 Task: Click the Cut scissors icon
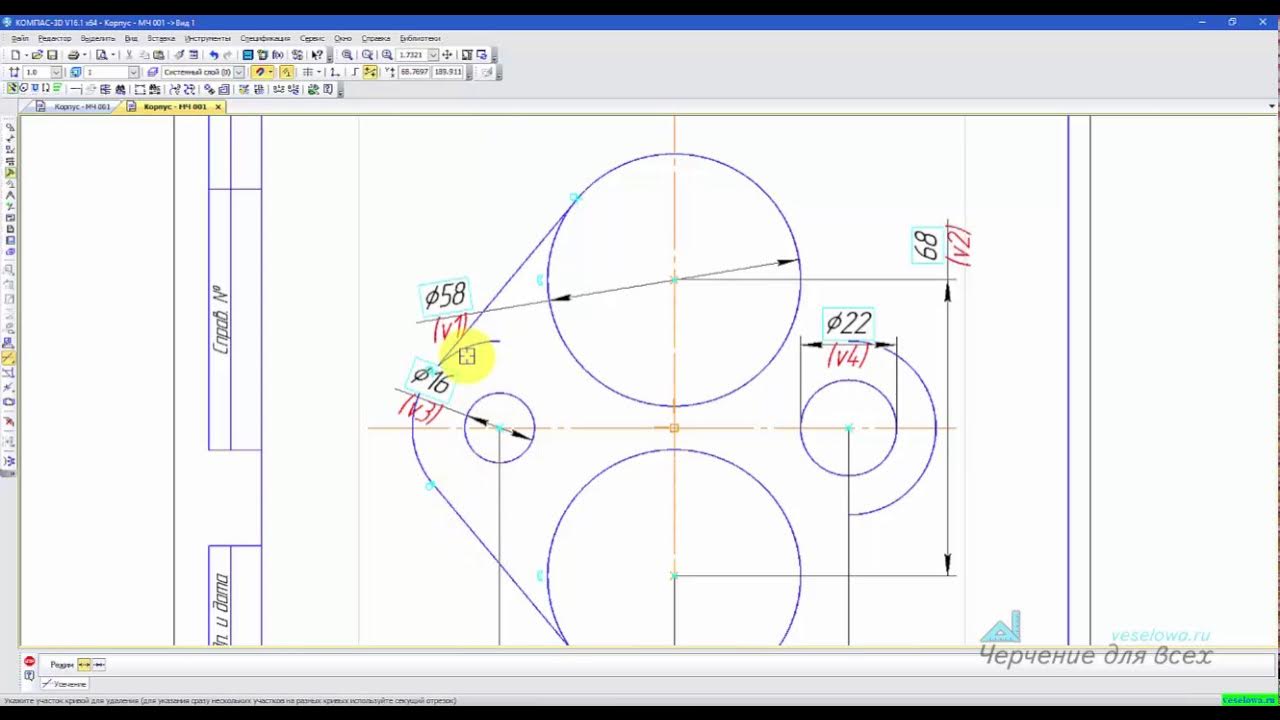(129, 55)
